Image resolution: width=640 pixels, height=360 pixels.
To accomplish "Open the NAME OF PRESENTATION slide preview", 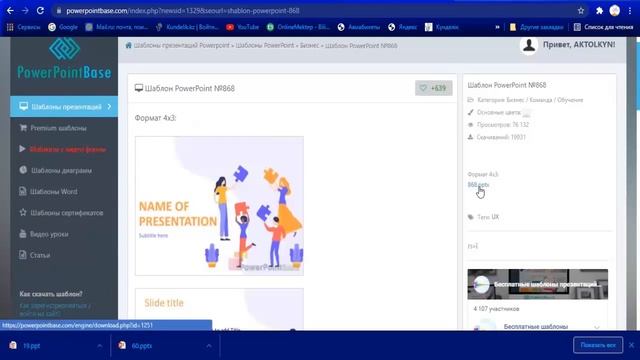I will click(x=219, y=206).
